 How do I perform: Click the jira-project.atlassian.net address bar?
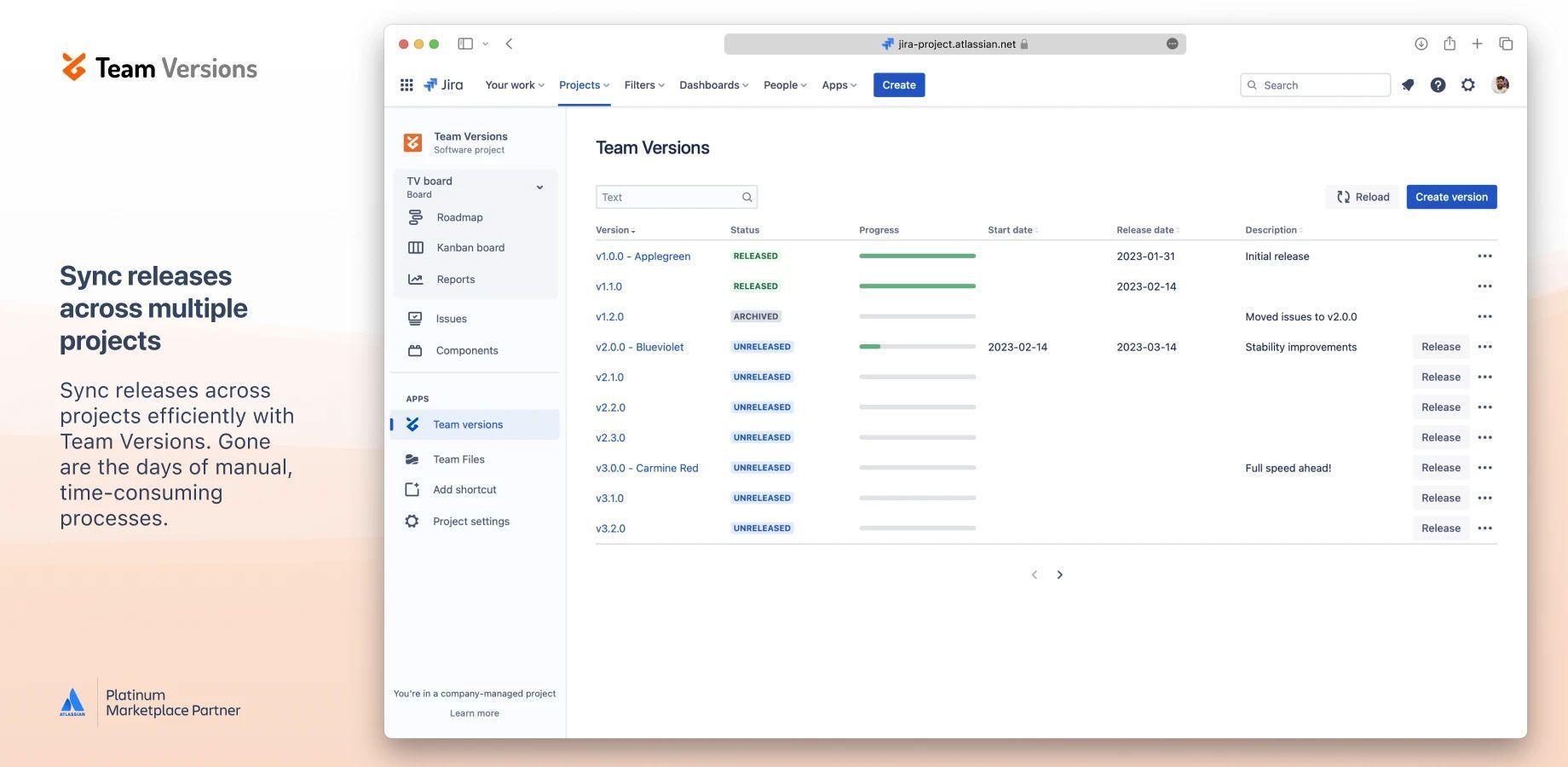tap(954, 43)
